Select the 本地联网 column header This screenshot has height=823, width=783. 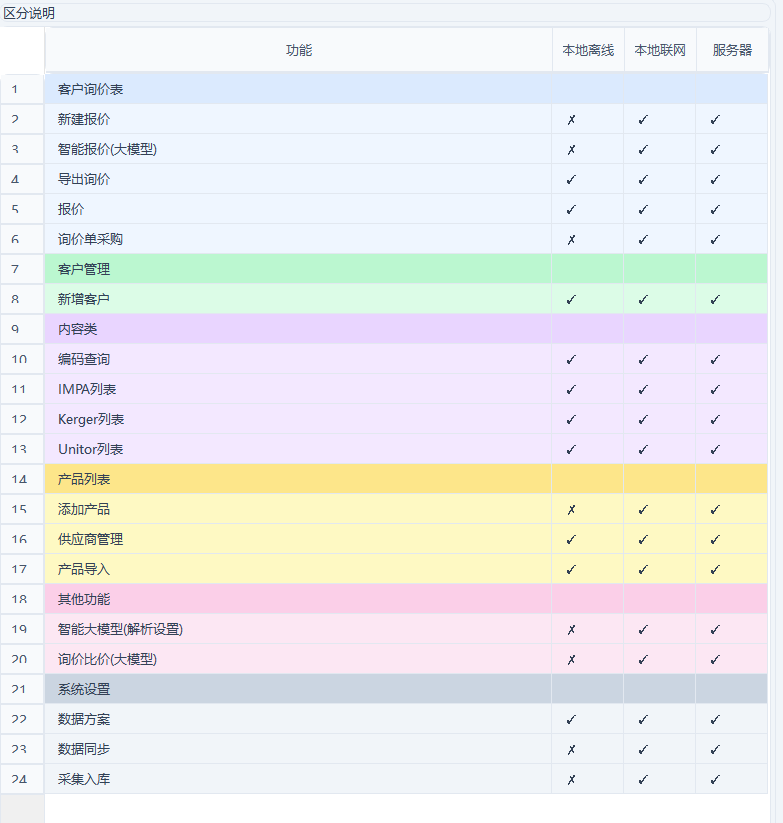click(x=660, y=50)
